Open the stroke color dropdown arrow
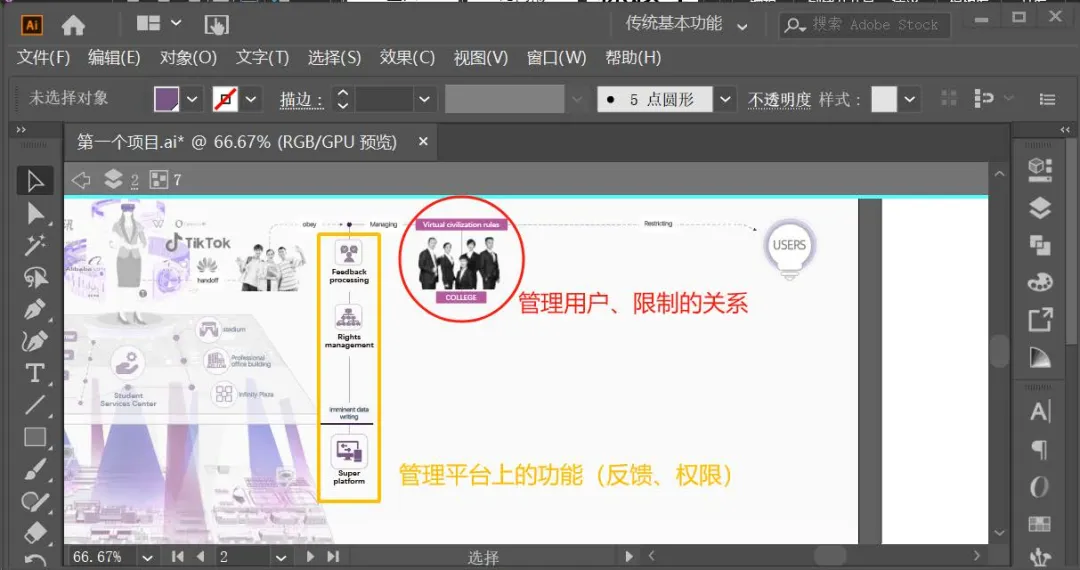The width and height of the screenshot is (1080, 570). [x=251, y=99]
